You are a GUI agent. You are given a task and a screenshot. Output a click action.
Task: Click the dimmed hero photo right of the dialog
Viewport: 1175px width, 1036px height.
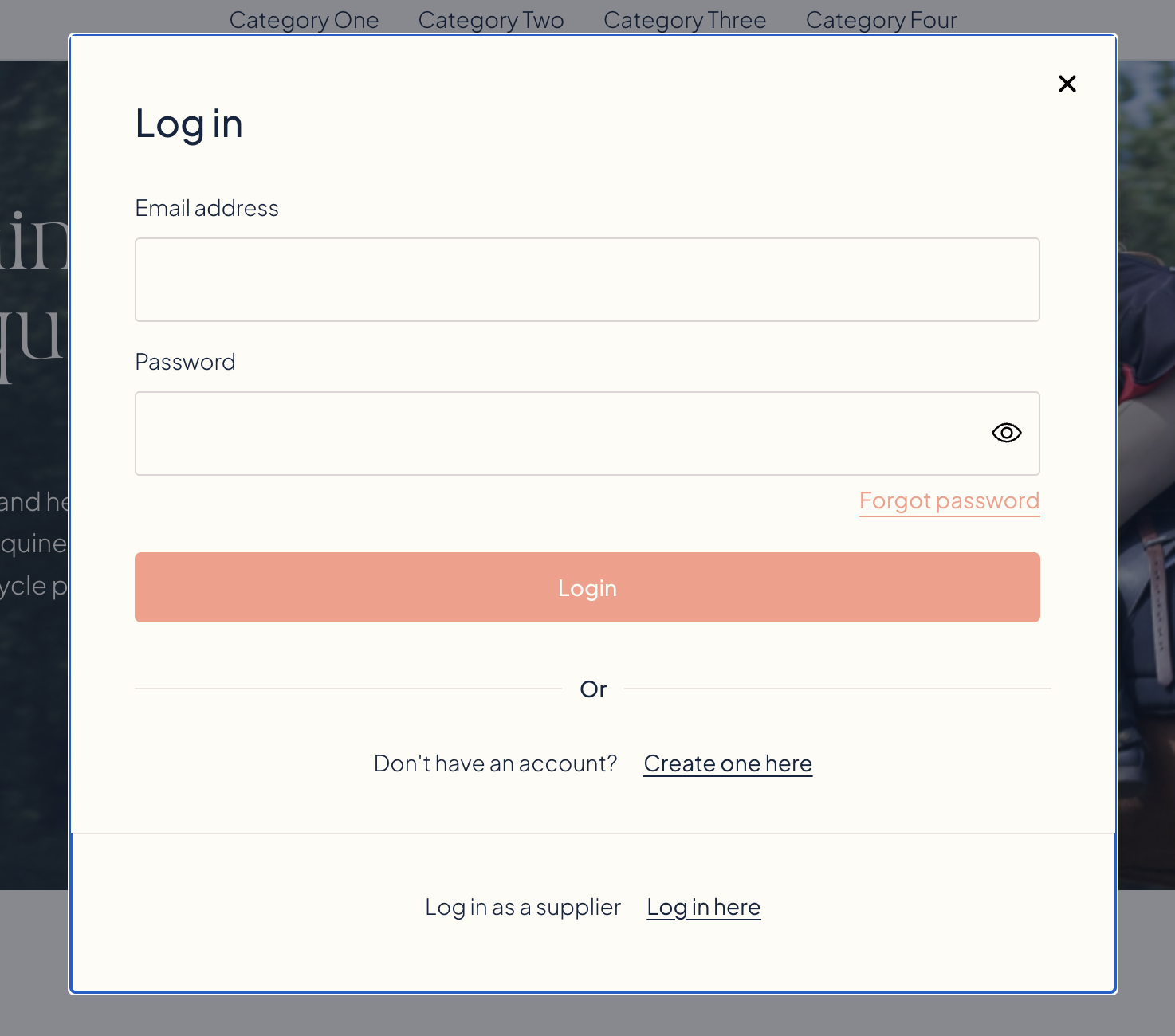coord(1146,478)
